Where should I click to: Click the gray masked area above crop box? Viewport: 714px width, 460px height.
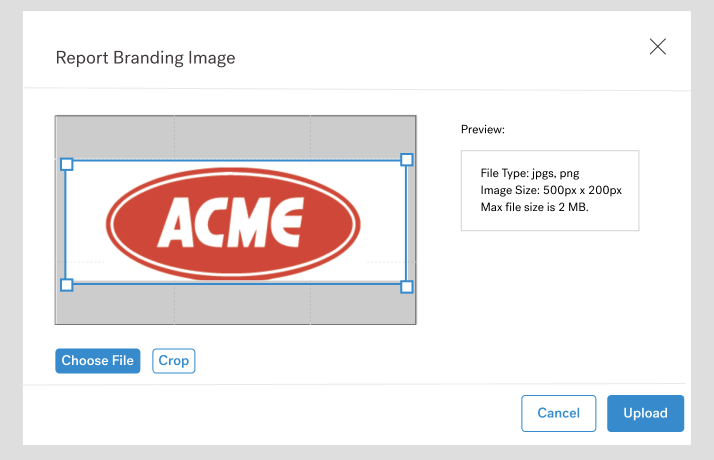coord(235,136)
